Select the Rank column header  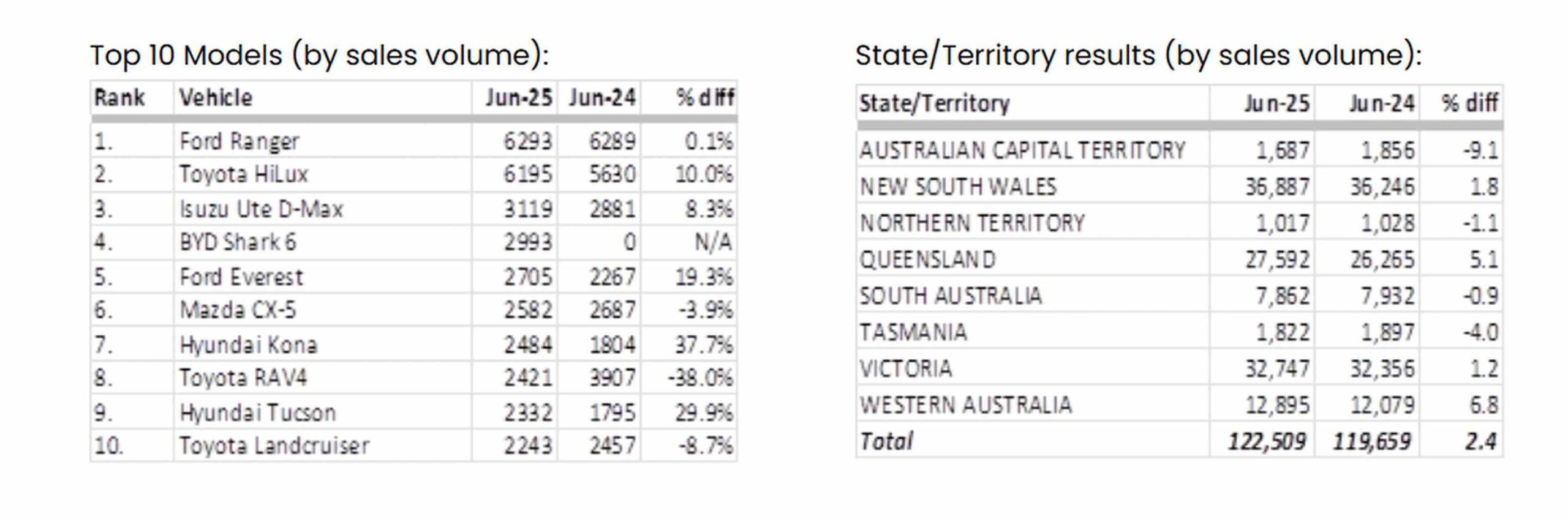coord(119,97)
